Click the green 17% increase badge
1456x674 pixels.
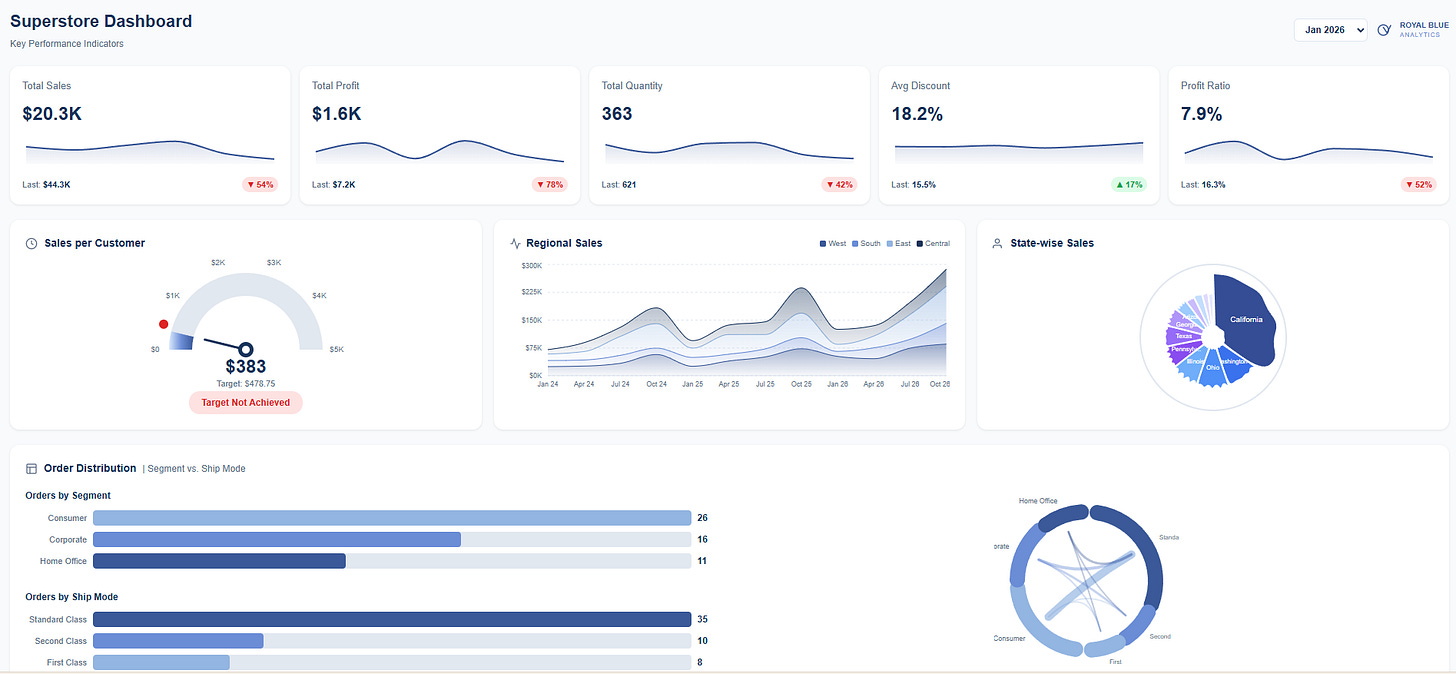point(1129,185)
